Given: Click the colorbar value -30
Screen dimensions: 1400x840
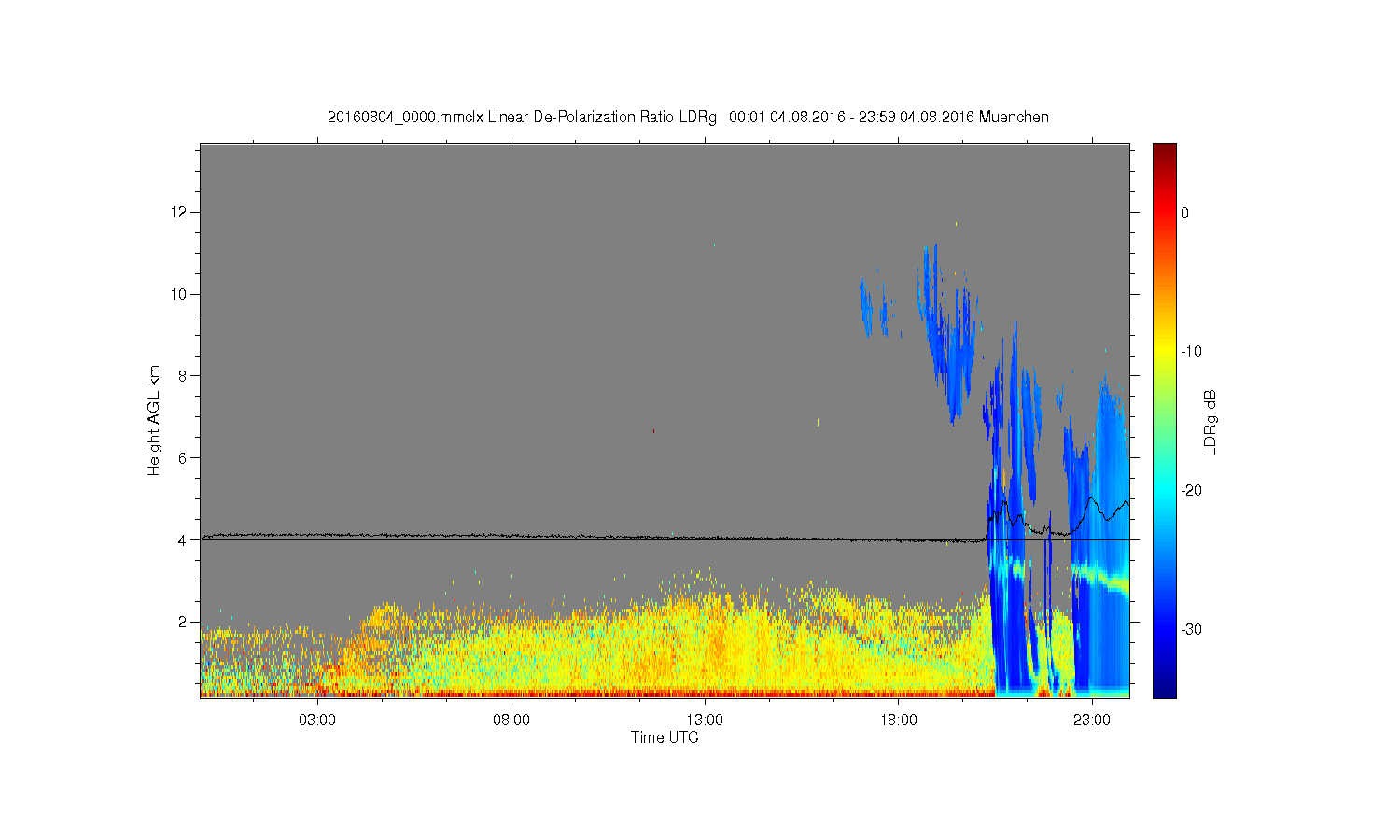Looking at the screenshot, I should pyautogui.click(x=1191, y=629).
